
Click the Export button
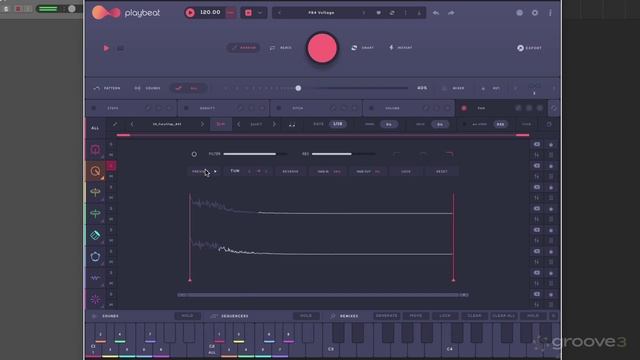pyautogui.click(x=529, y=48)
